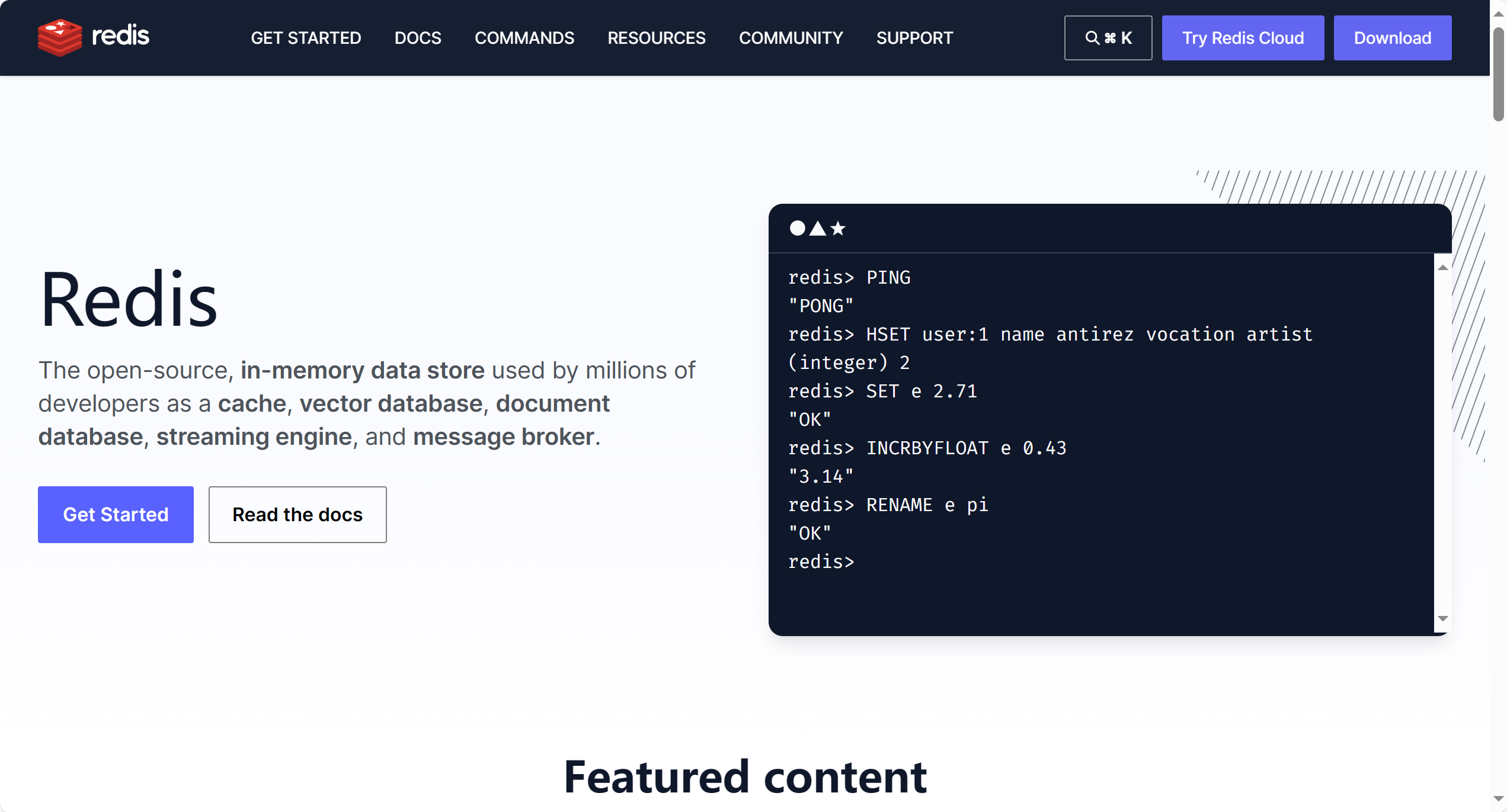Click the "vector database" bold text

[x=391, y=403]
